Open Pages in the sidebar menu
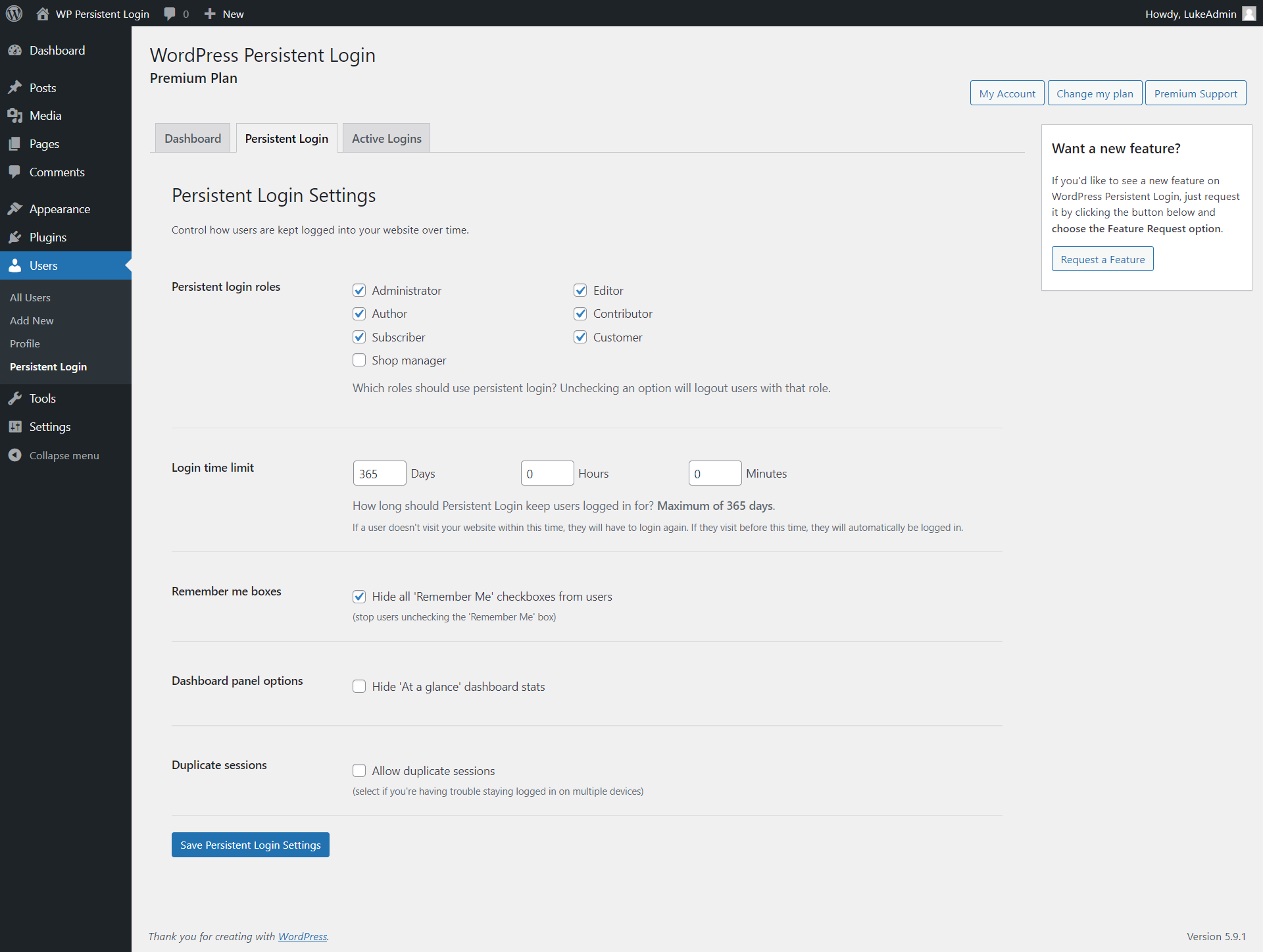 [44, 144]
